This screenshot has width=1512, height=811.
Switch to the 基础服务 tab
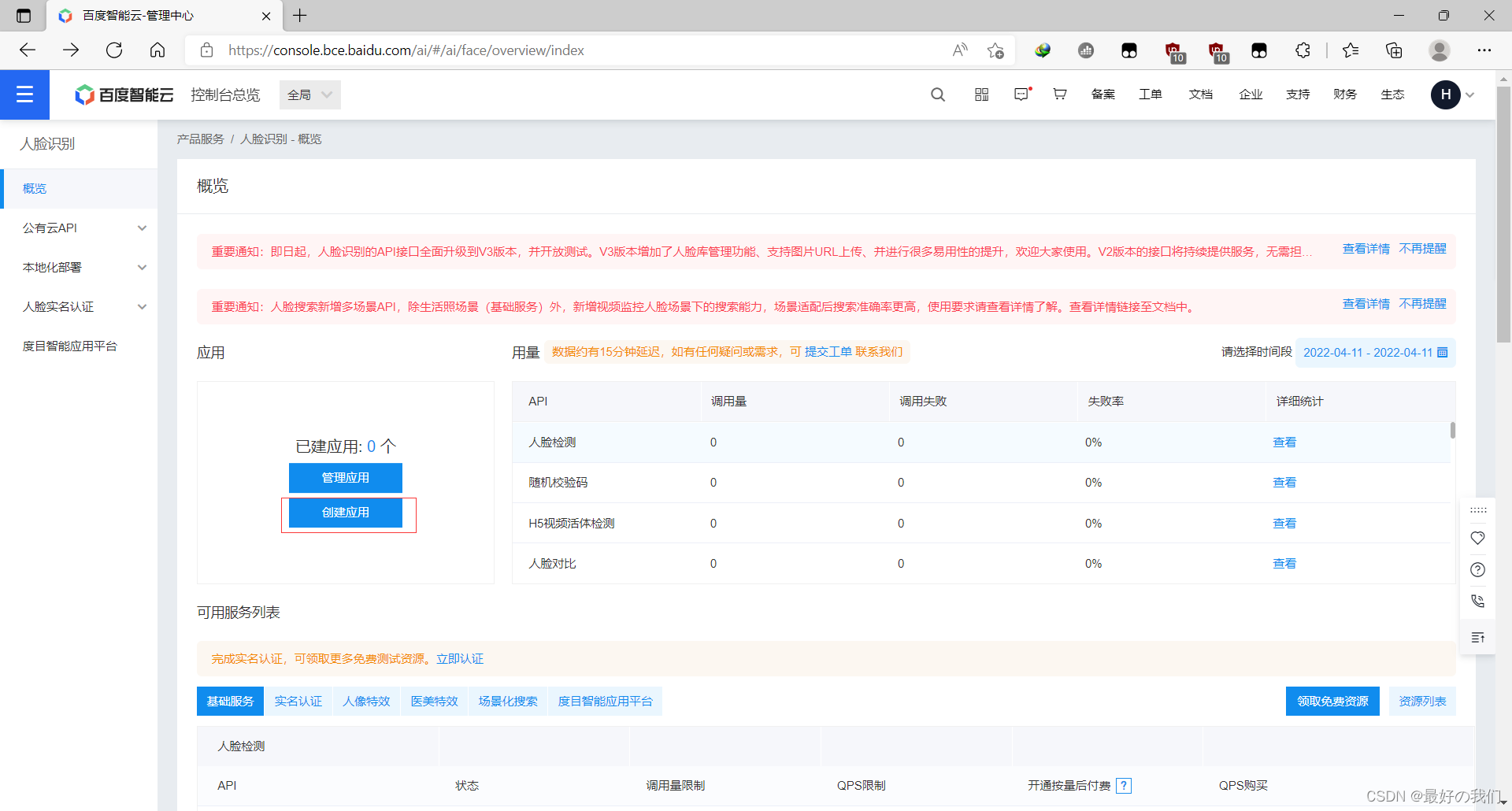pos(230,701)
